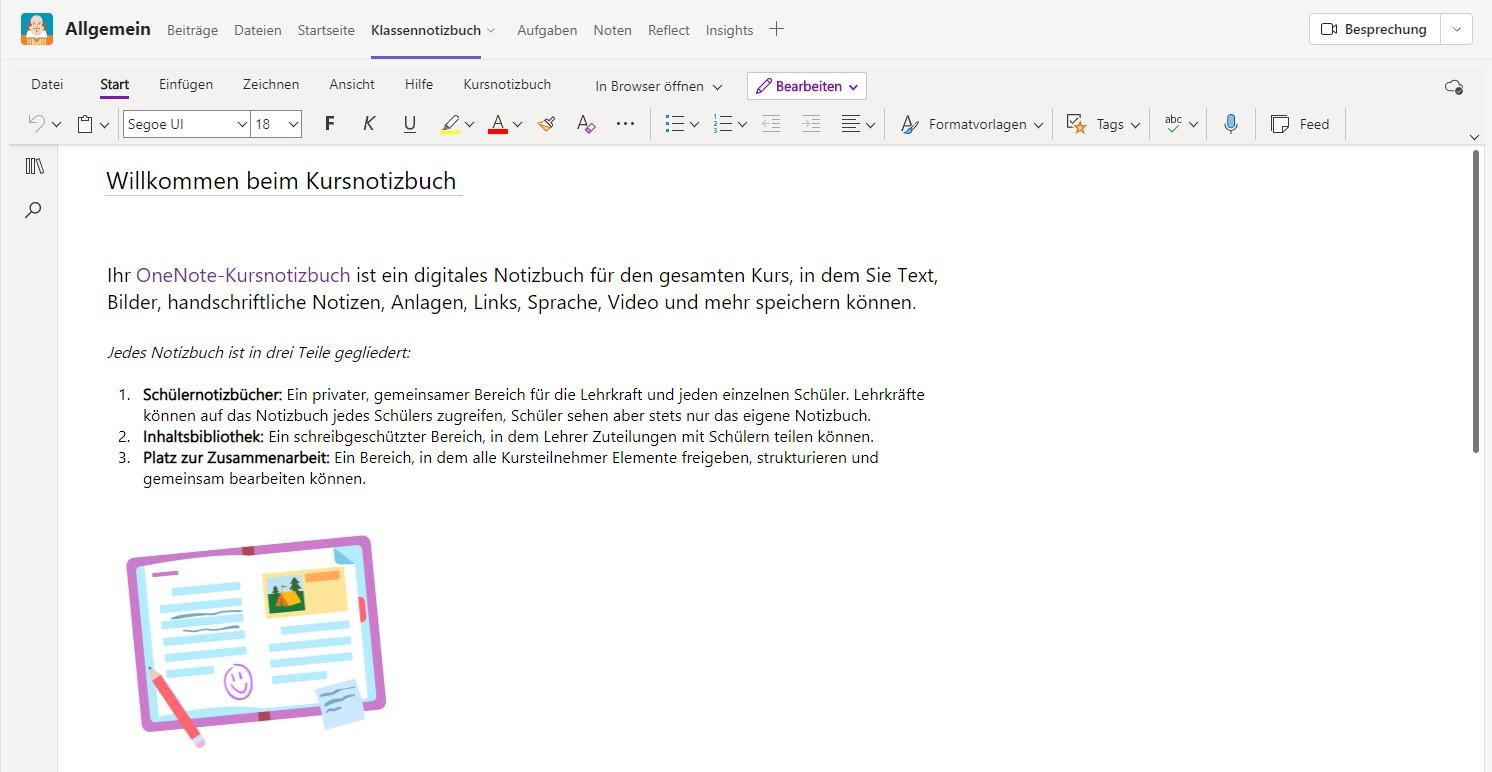Toggle bold formatting with the F button
This screenshot has width=1492, height=772.
tap(330, 124)
